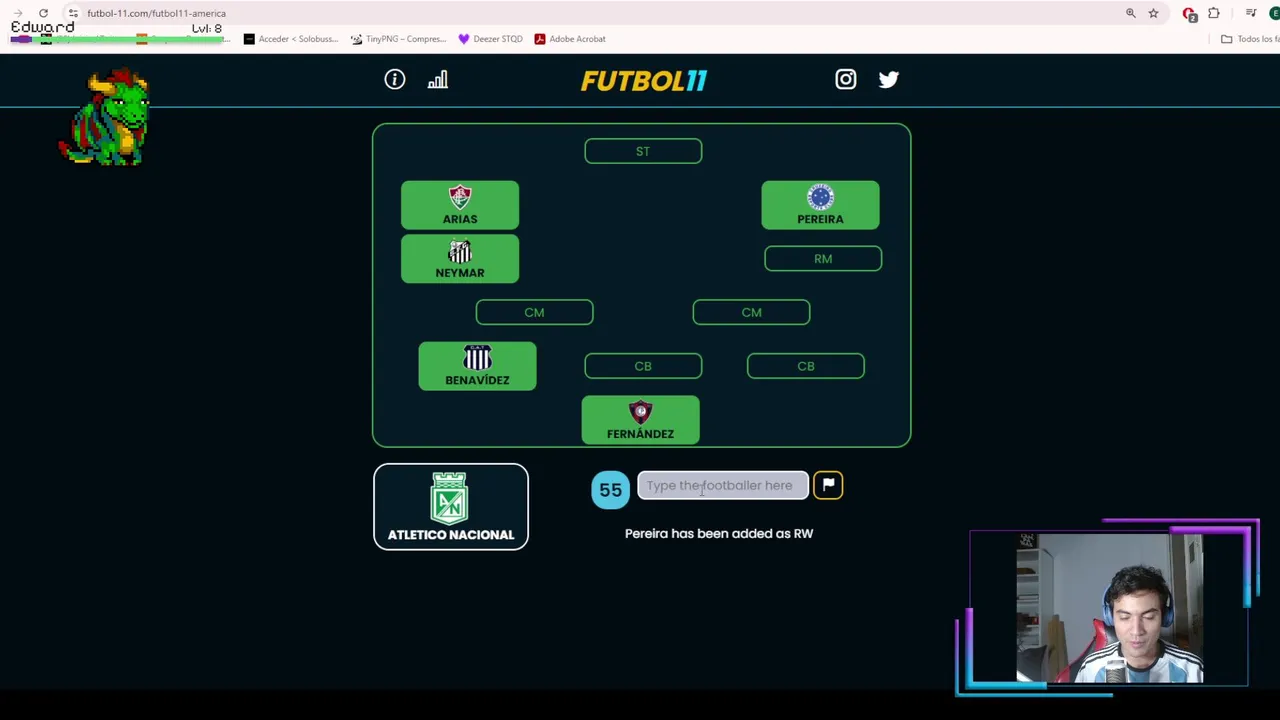Focus the 'Type the footballer here' field
Image resolution: width=1280 pixels, height=720 pixels.
(x=723, y=485)
